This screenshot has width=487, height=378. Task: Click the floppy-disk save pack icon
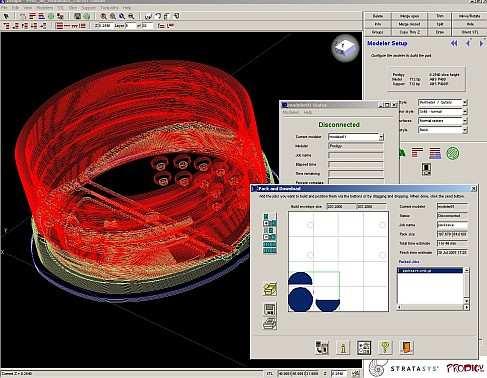pyautogui.click(x=269, y=309)
